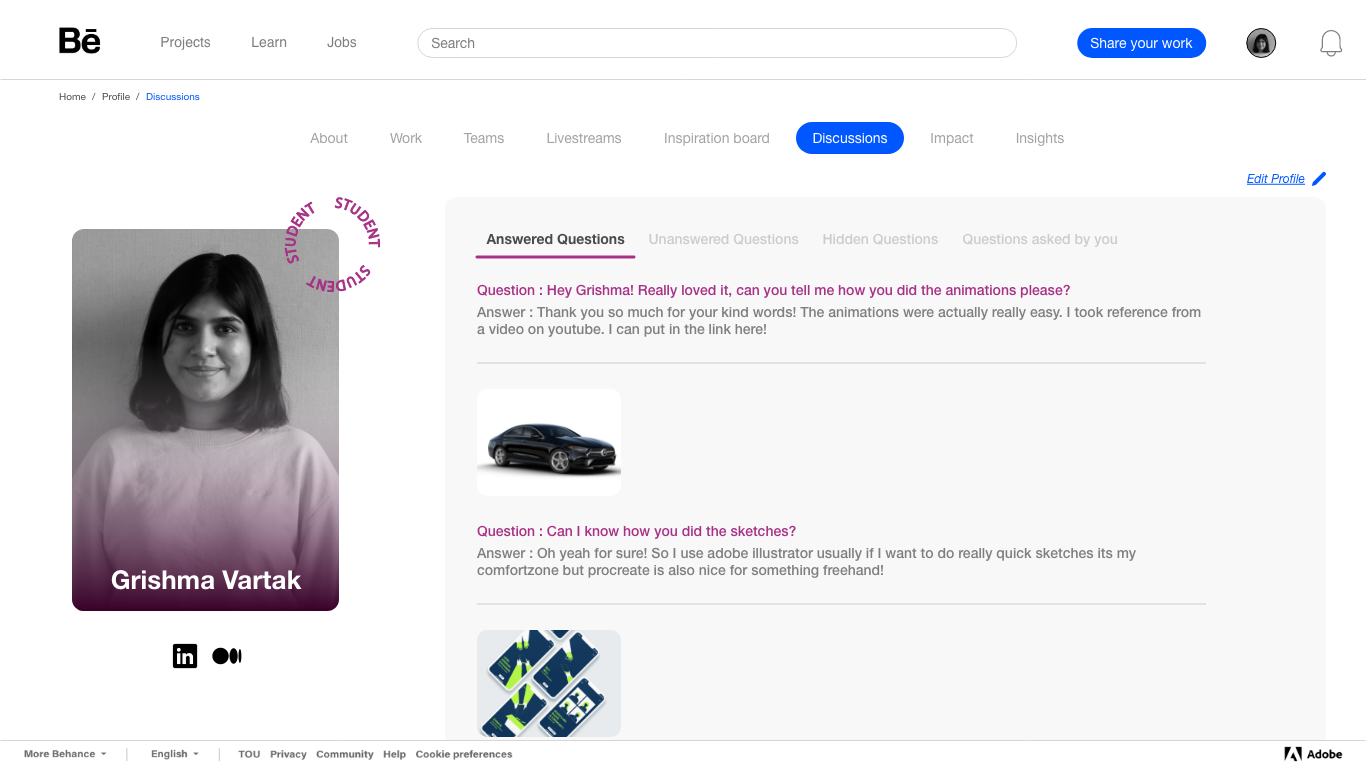This screenshot has height=768, width=1366.
Task: Open the black car project thumbnail
Action: [549, 442]
